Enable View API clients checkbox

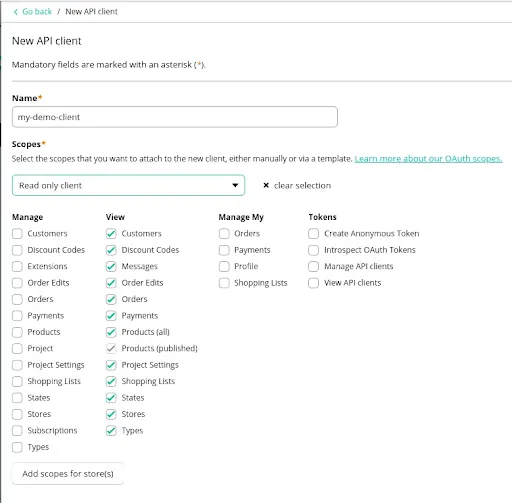click(x=314, y=283)
